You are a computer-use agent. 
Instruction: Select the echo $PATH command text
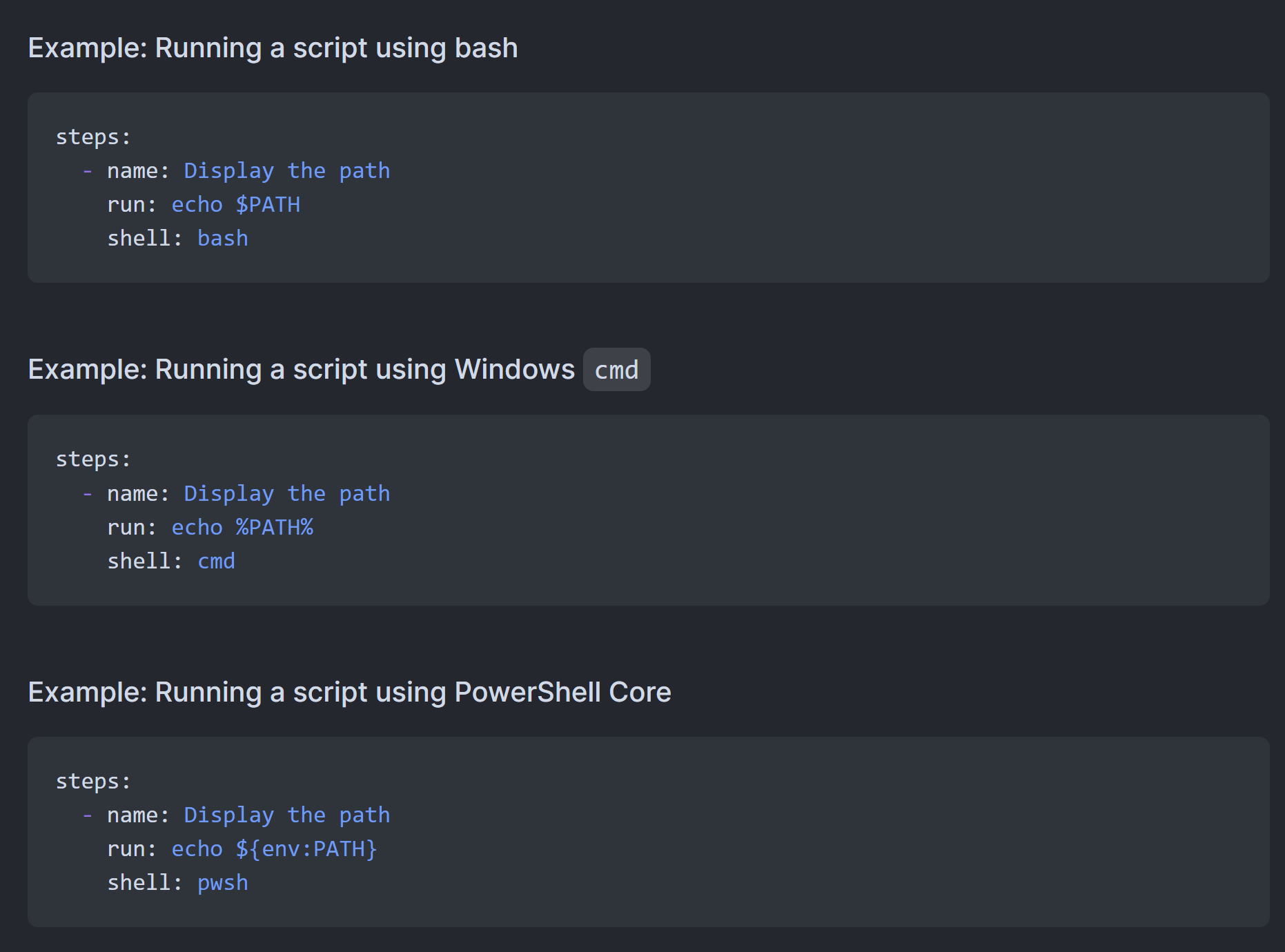point(235,204)
